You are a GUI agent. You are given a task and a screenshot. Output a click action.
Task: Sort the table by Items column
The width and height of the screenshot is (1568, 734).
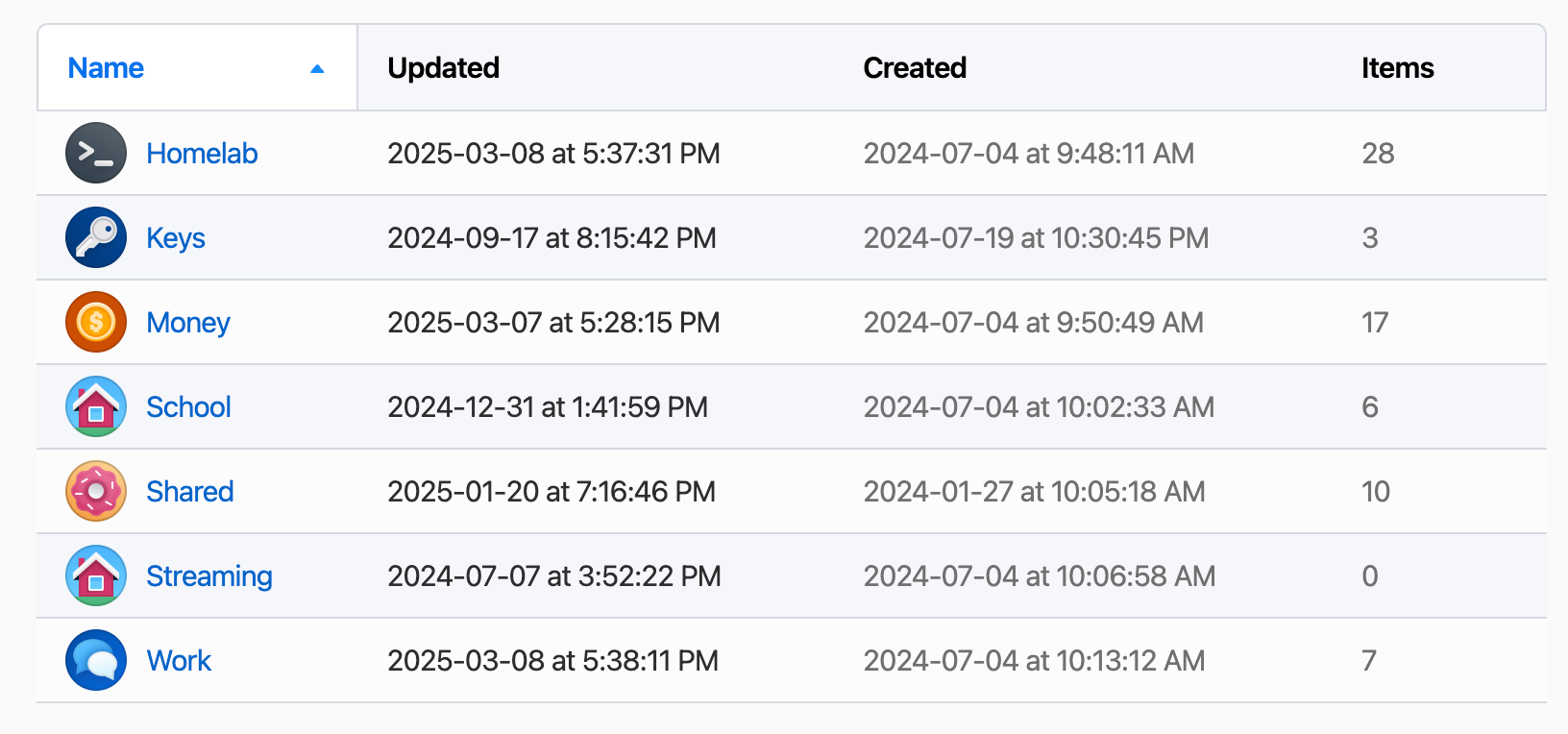[1397, 68]
